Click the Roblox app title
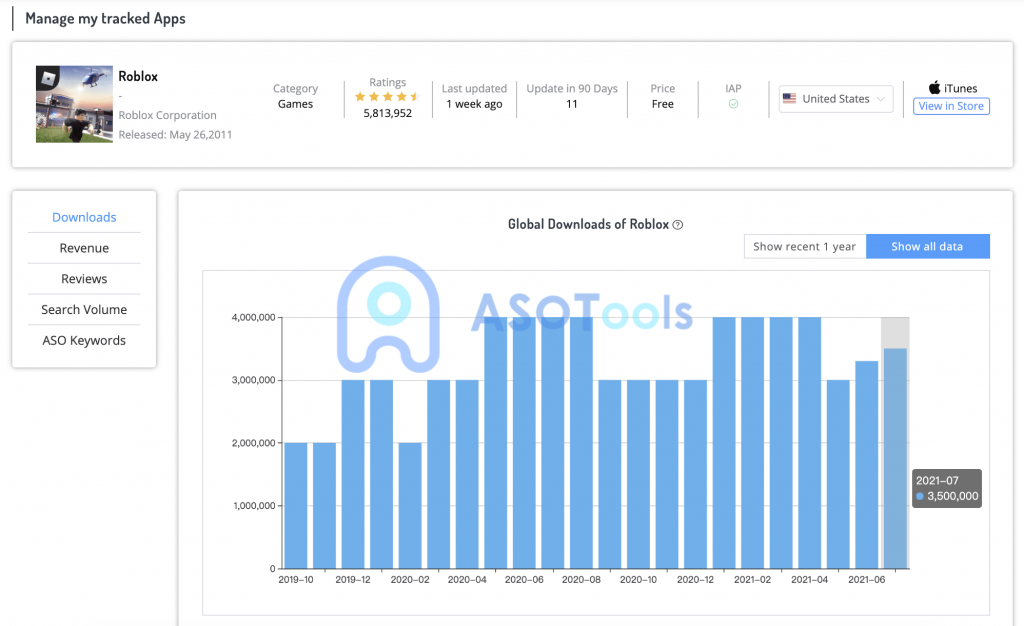The image size is (1024, 626). (138, 76)
